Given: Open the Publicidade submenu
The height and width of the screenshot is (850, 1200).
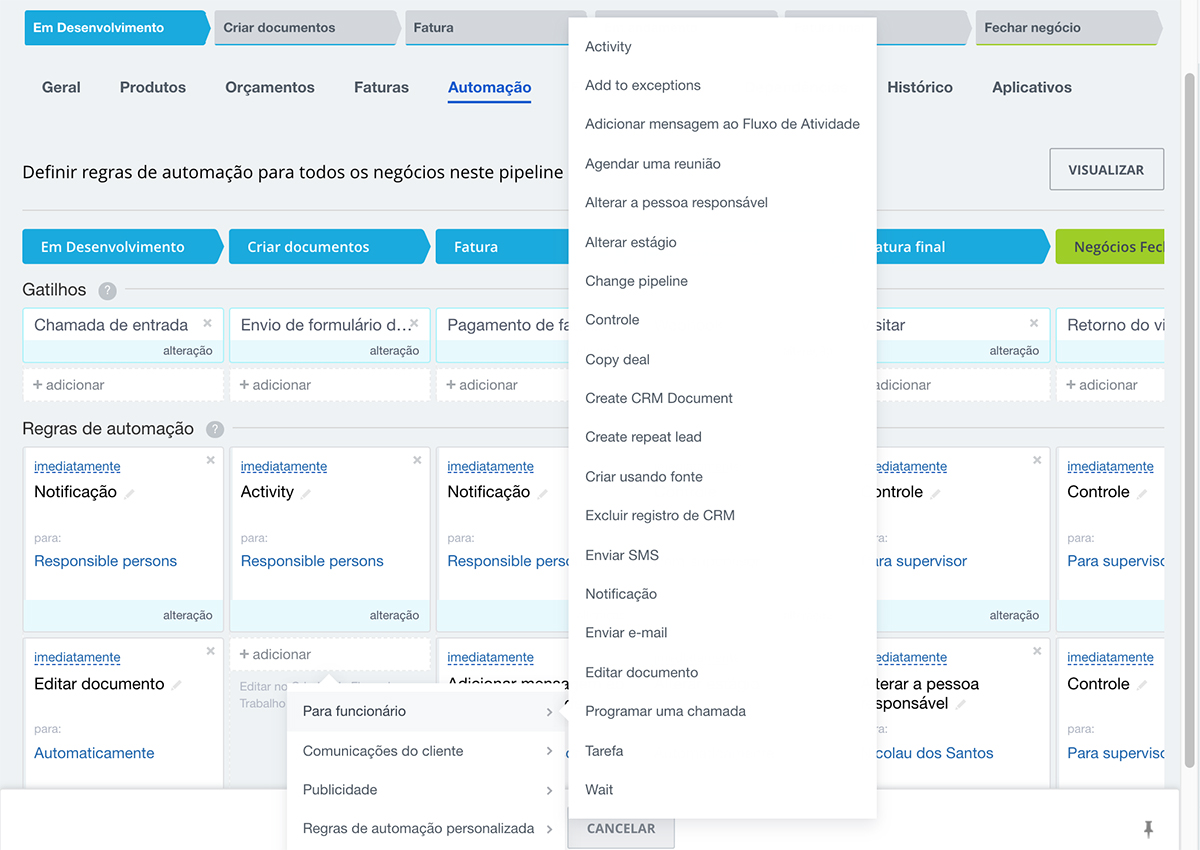Looking at the screenshot, I should click(x=427, y=790).
